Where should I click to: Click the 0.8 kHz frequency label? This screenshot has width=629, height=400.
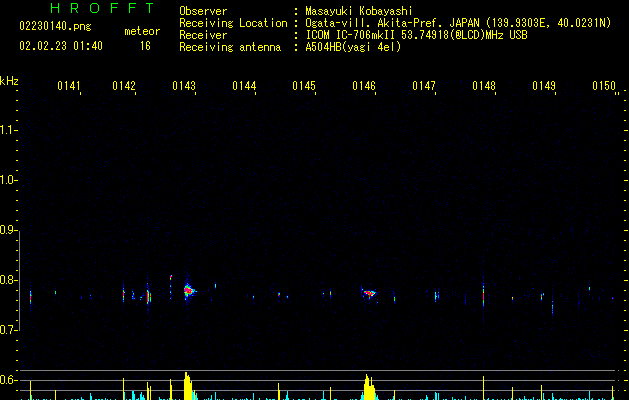(7, 280)
